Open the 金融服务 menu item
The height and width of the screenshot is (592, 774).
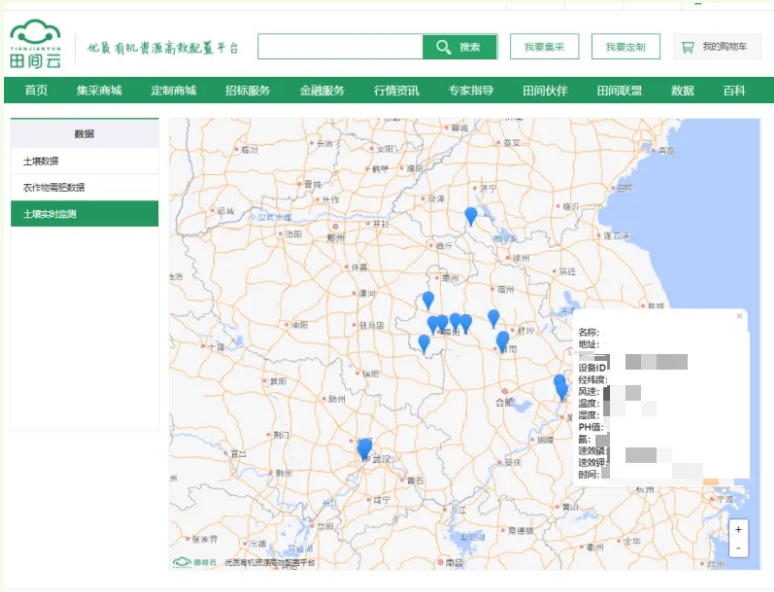tap(322, 91)
